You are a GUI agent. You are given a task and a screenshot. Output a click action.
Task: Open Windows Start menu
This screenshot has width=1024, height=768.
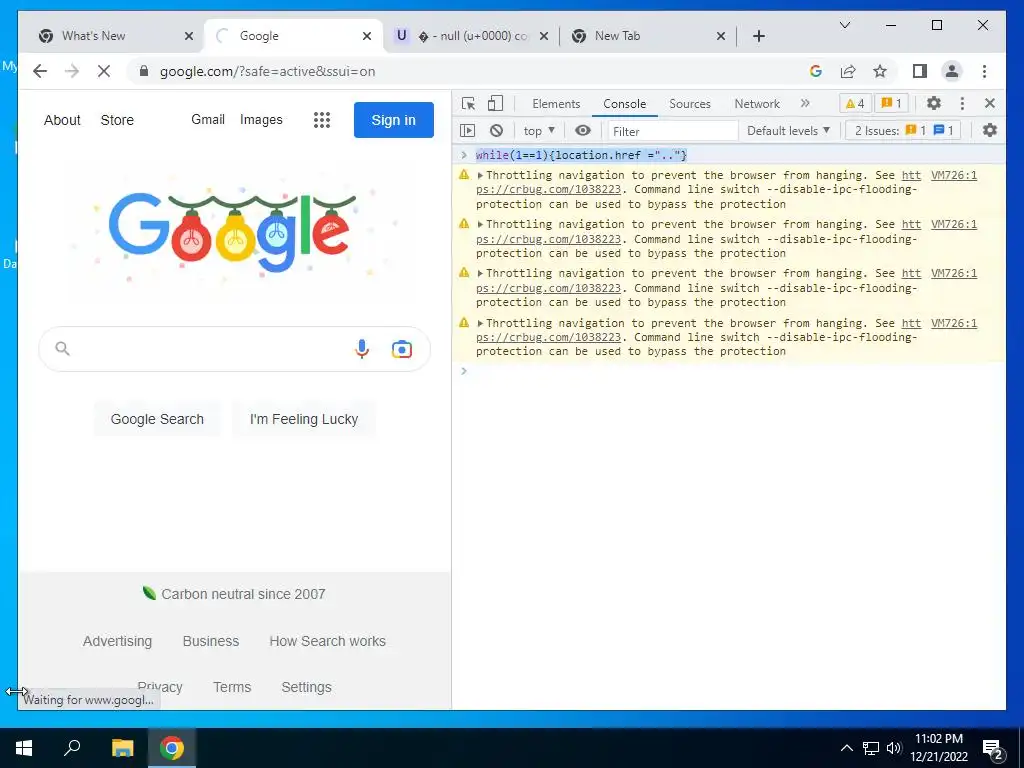coord(24,748)
